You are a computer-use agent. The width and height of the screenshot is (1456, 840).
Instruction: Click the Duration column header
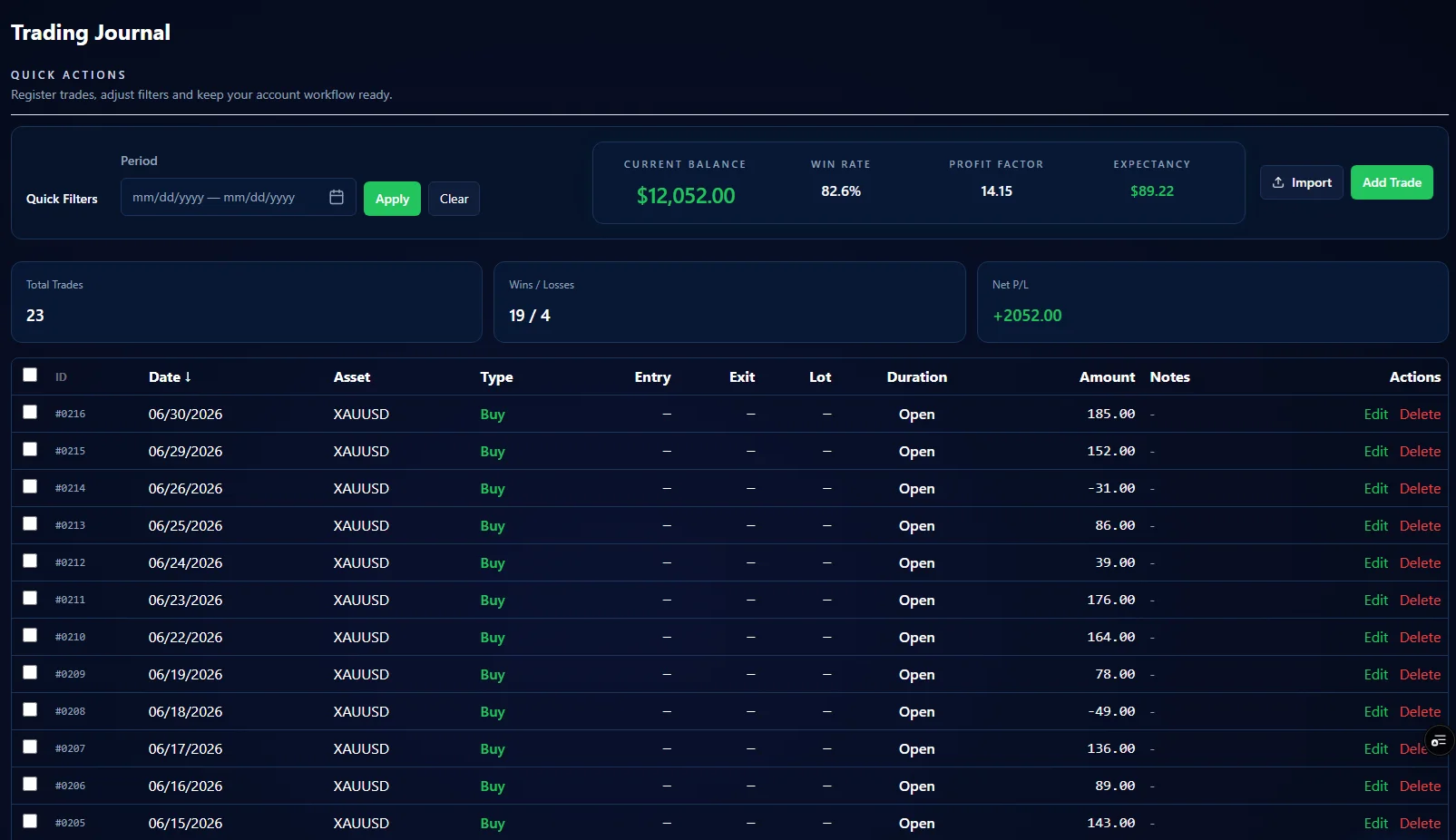pos(916,376)
